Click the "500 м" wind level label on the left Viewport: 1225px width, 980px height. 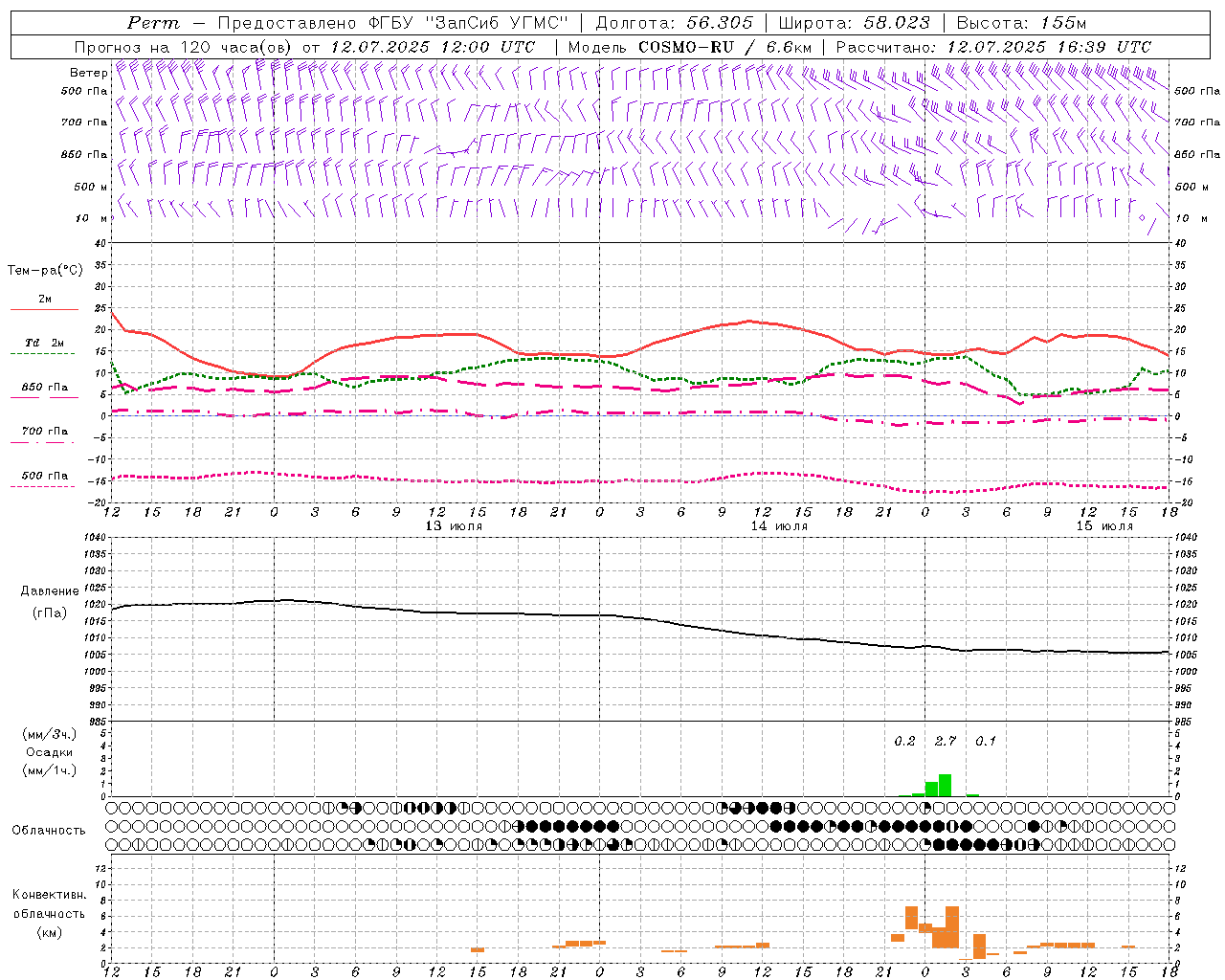[91, 187]
